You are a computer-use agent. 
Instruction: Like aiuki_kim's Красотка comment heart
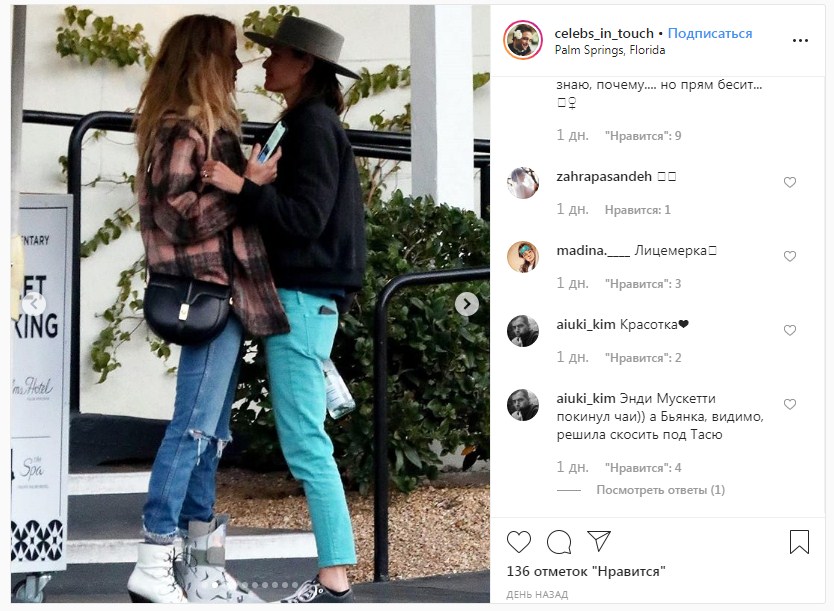[x=790, y=330]
